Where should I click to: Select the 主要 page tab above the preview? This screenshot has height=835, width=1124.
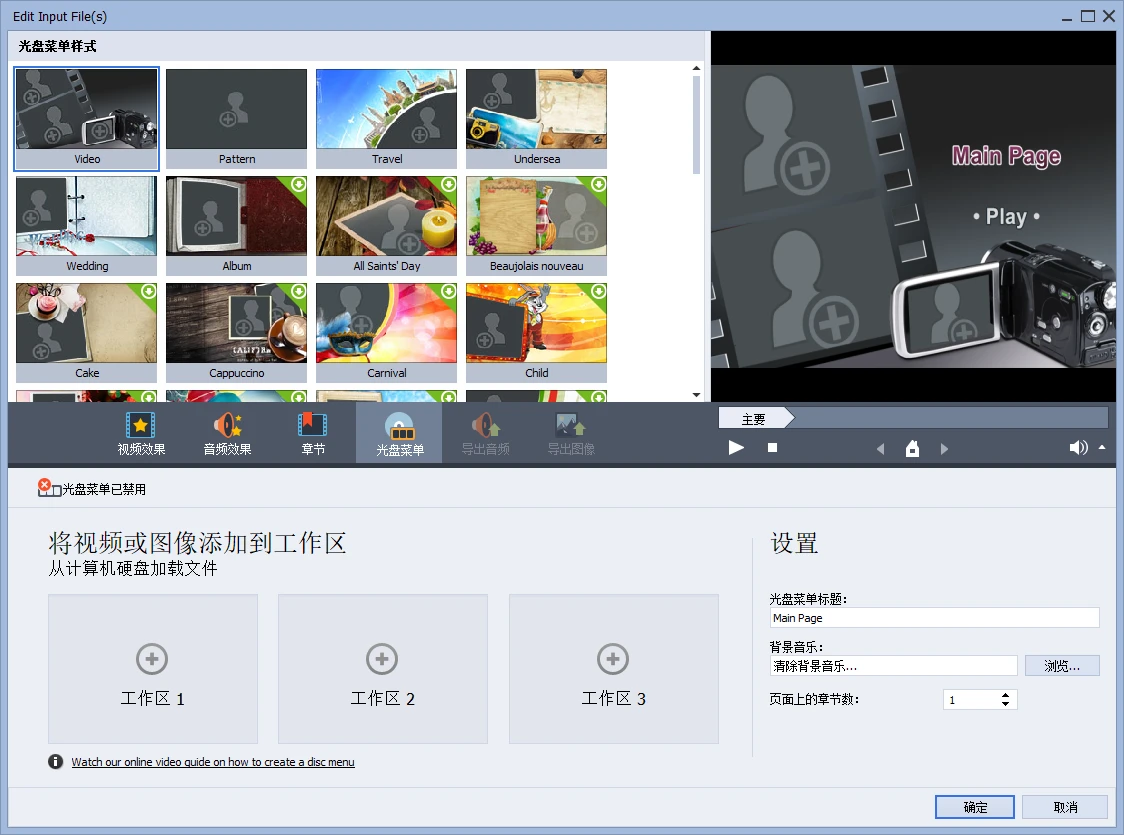coord(757,418)
